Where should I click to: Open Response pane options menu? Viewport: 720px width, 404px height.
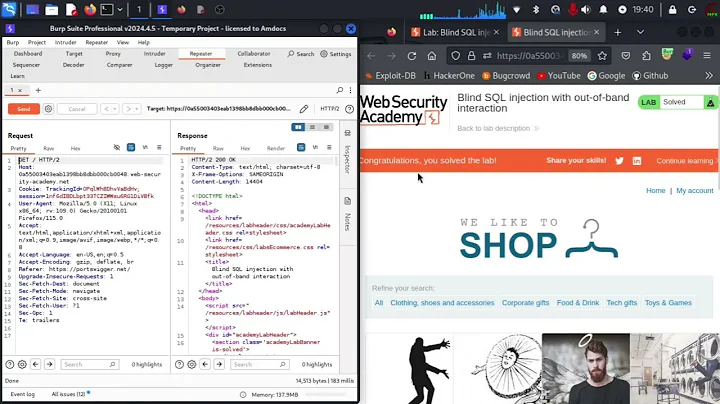pos(329,147)
